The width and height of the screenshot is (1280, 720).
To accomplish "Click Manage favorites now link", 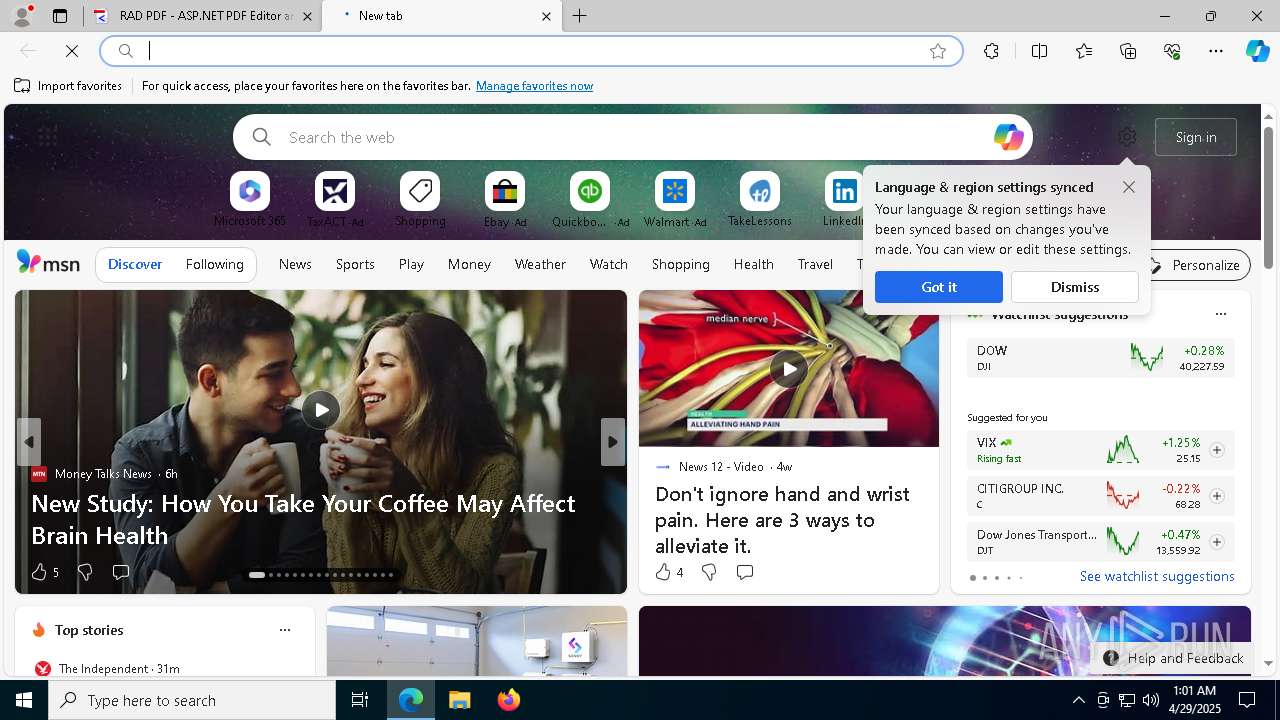I will 534,86.
